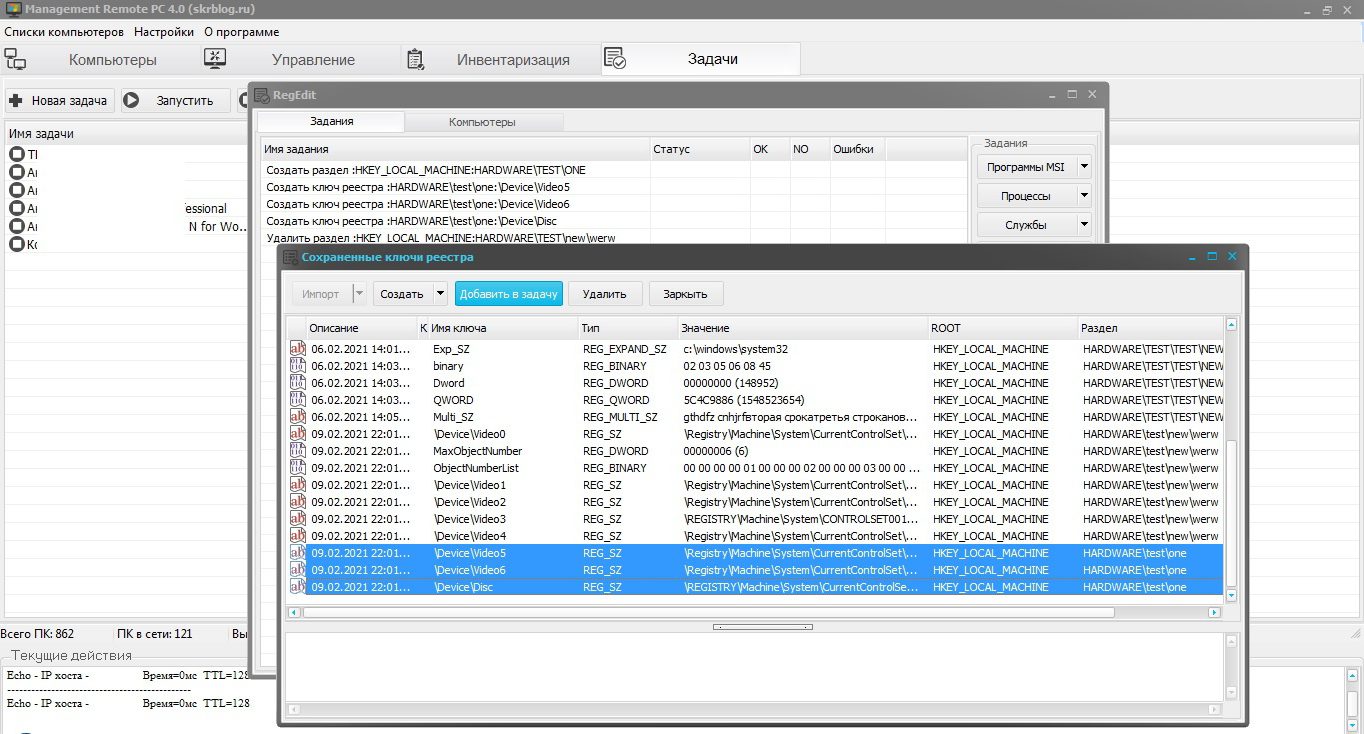Click the splitter handle below the registry list
The height and width of the screenshot is (734, 1364).
[762, 627]
